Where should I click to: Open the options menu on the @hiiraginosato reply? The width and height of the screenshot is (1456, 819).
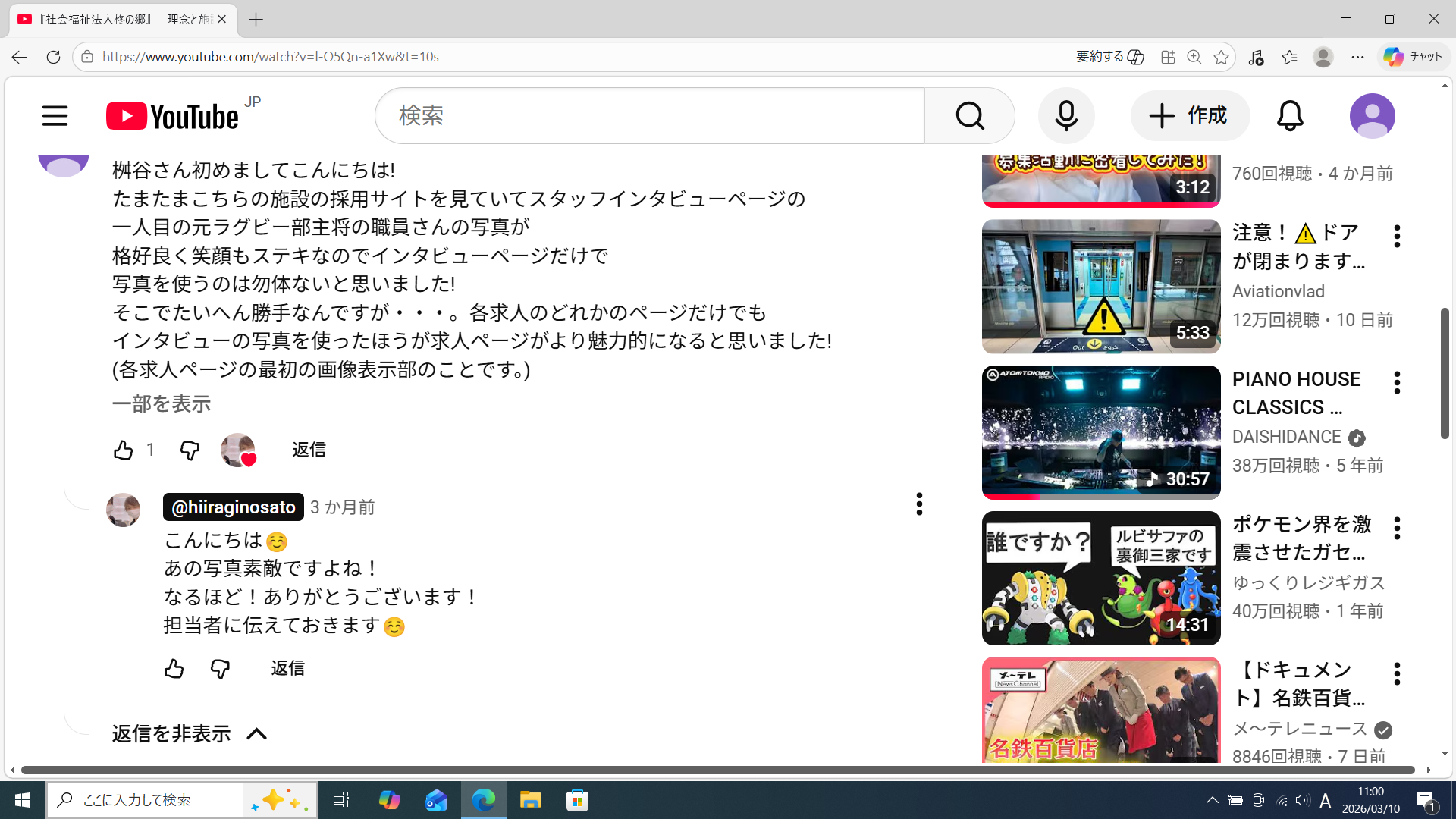[x=918, y=504]
